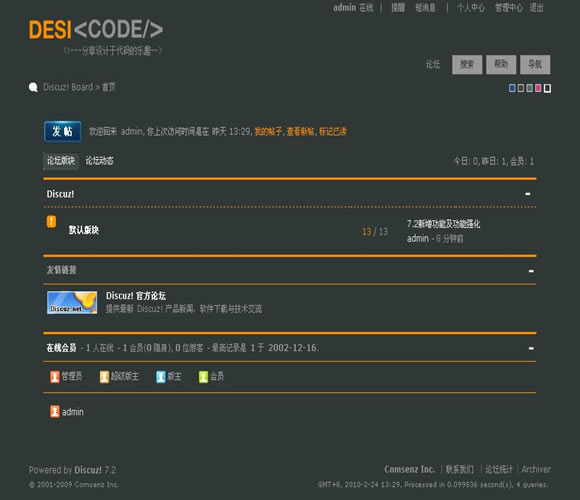Click the user icon next to admin
Screen dimensions: 580x500
[x=55, y=412]
